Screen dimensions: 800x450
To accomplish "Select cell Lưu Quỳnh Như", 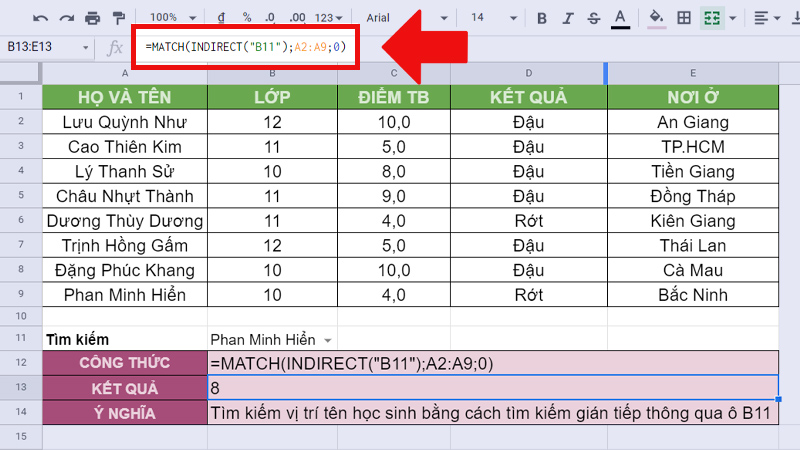I will [x=124, y=122].
